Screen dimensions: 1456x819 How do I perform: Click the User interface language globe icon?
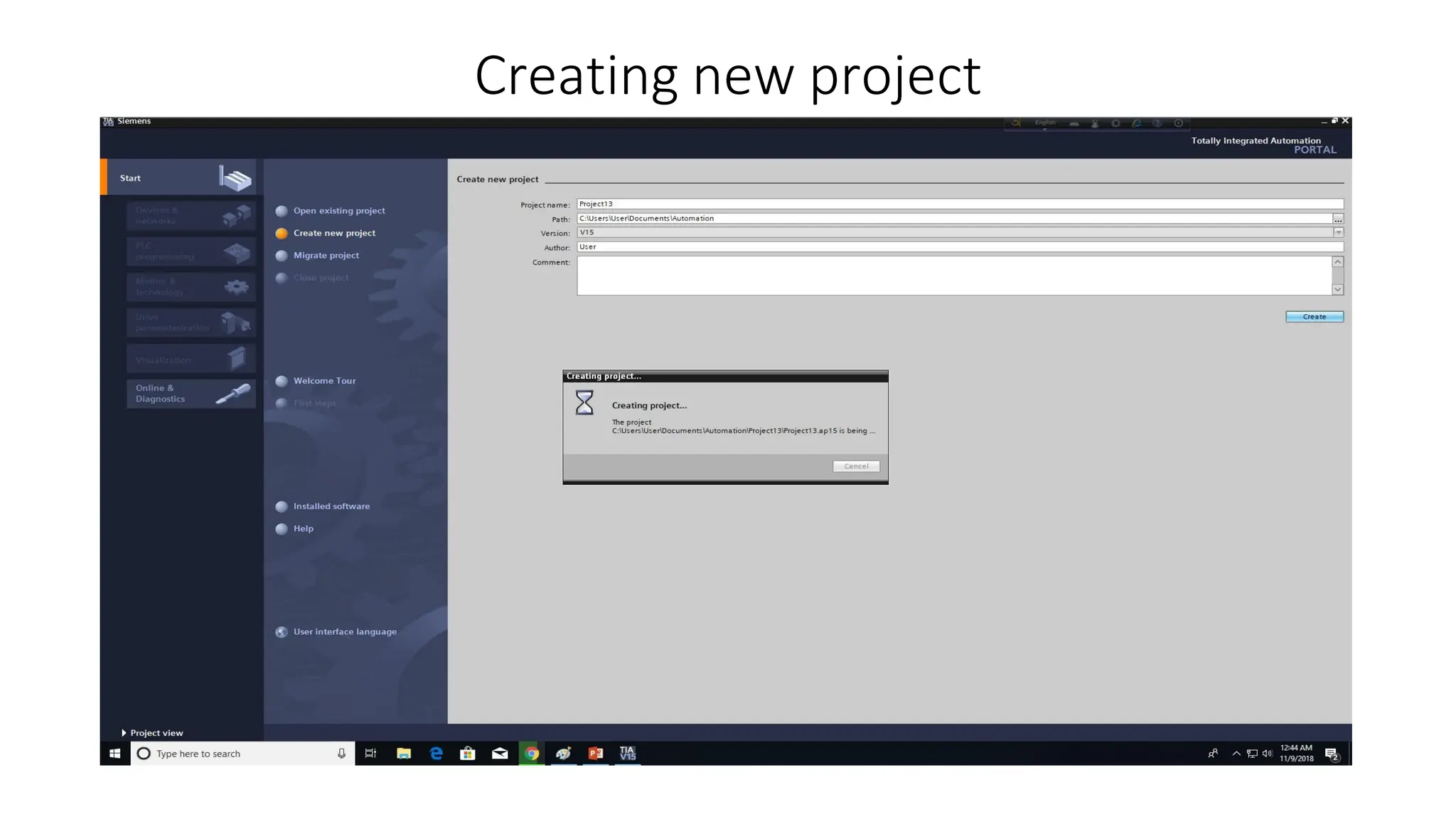(282, 632)
